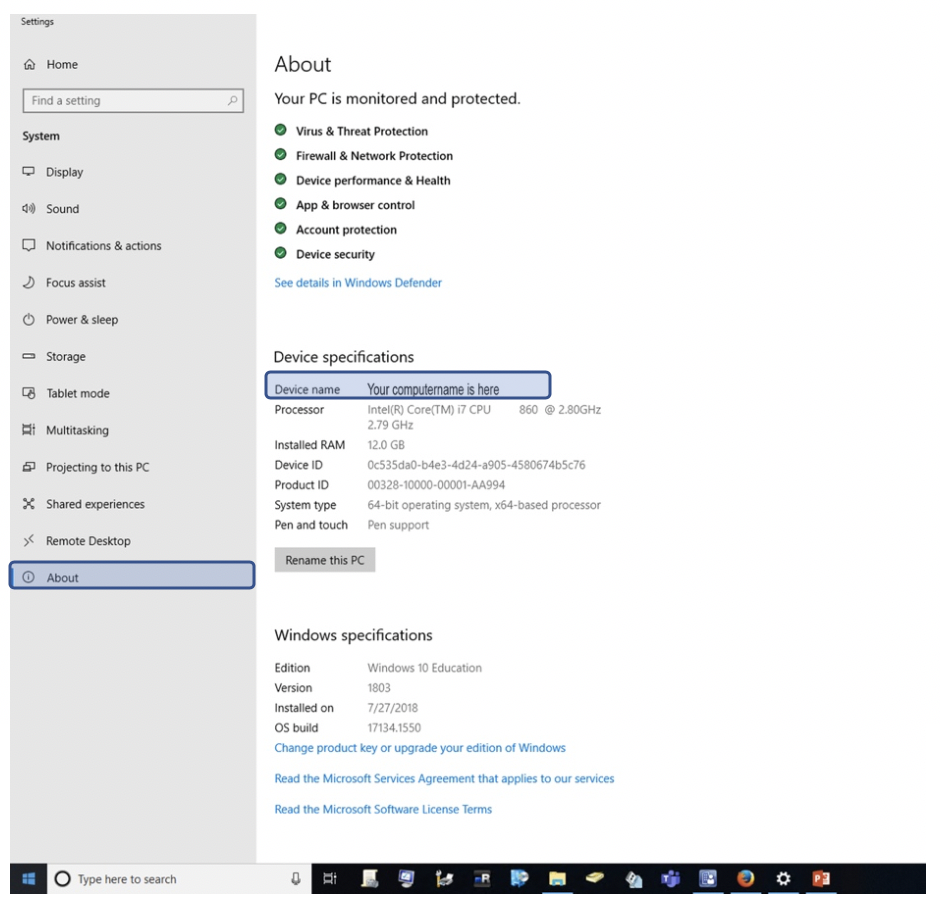
Task: Click green check beside Virus & Threat Protection
Action: (x=281, y=130)
